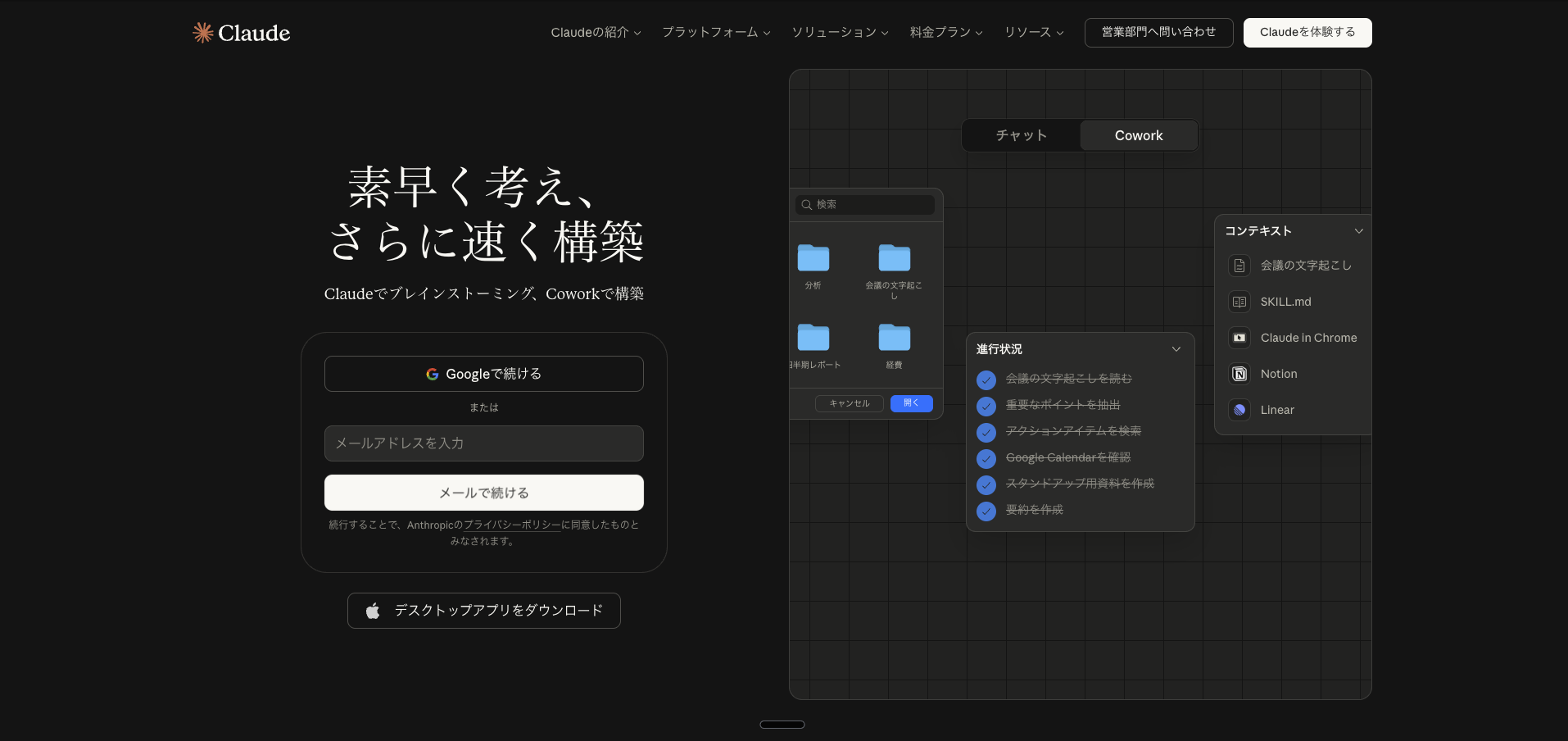The height and width of the screenshot is (741, 1568).
Task: Expand the Claudeの紹介 dropdown menu
Action: [596, 33]
